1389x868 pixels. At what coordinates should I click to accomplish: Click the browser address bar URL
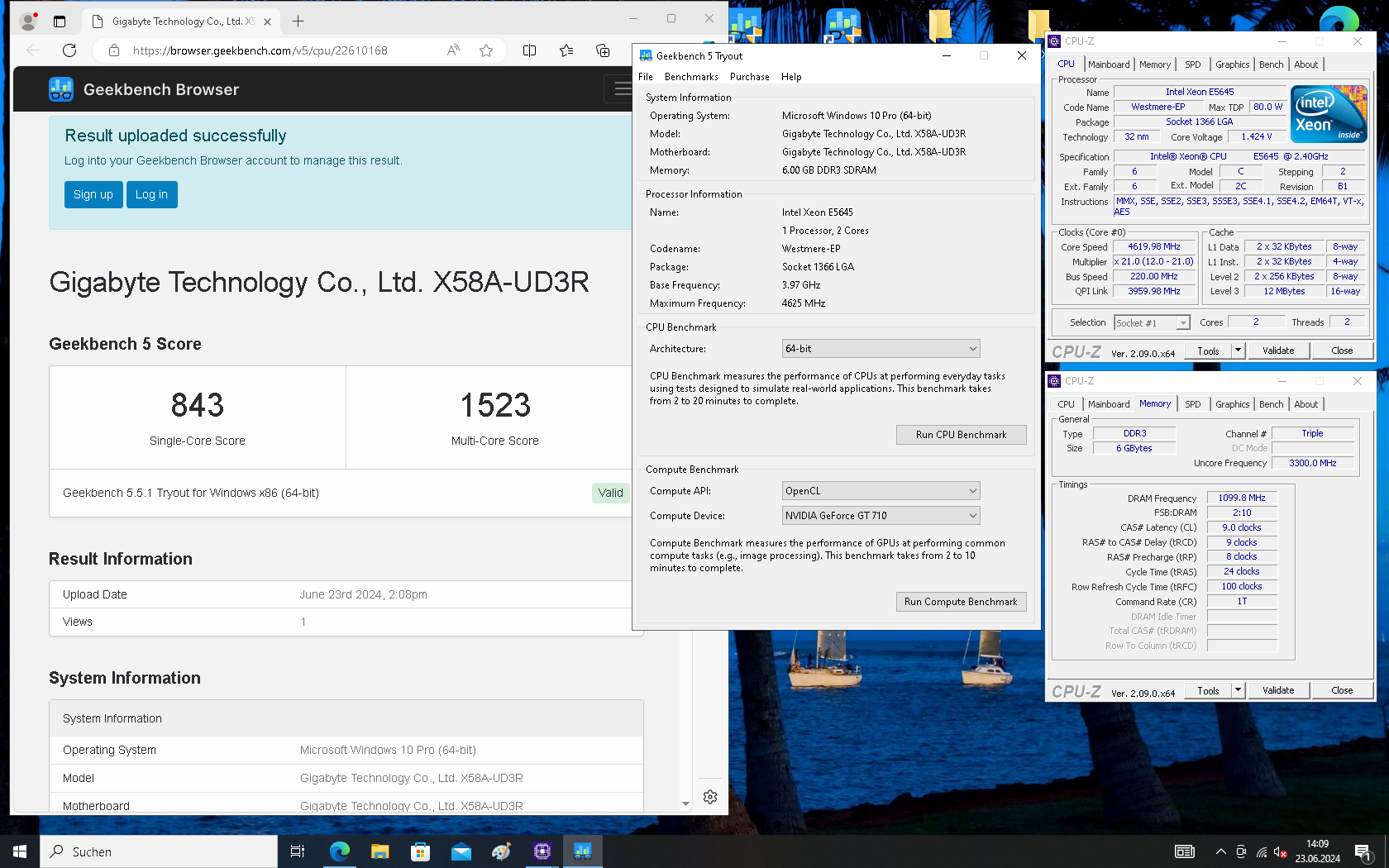(x=260, y=50)
